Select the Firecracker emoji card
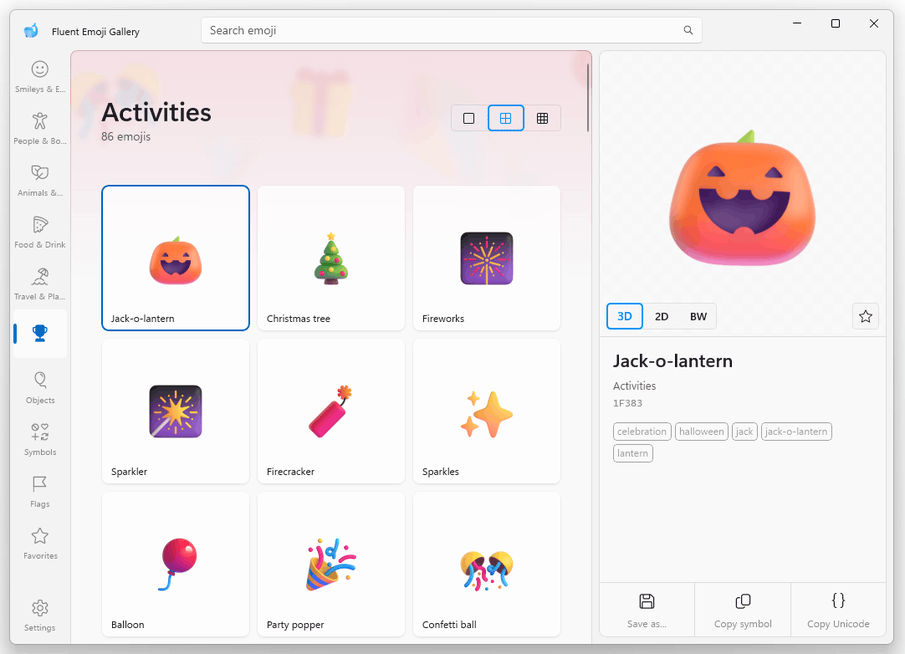Image resolution: width=905 pixels, height=654 pixels. 331,411
